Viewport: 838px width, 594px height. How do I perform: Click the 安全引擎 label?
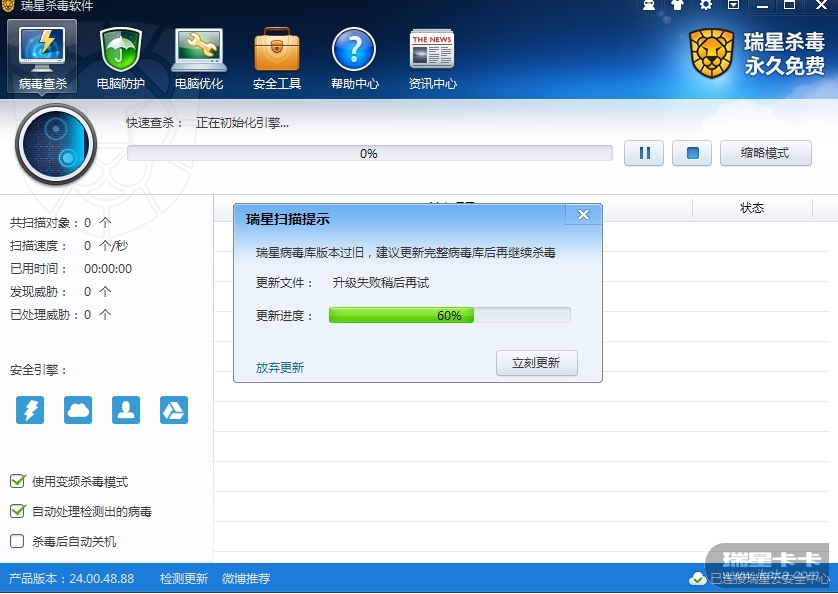[38, 370]
